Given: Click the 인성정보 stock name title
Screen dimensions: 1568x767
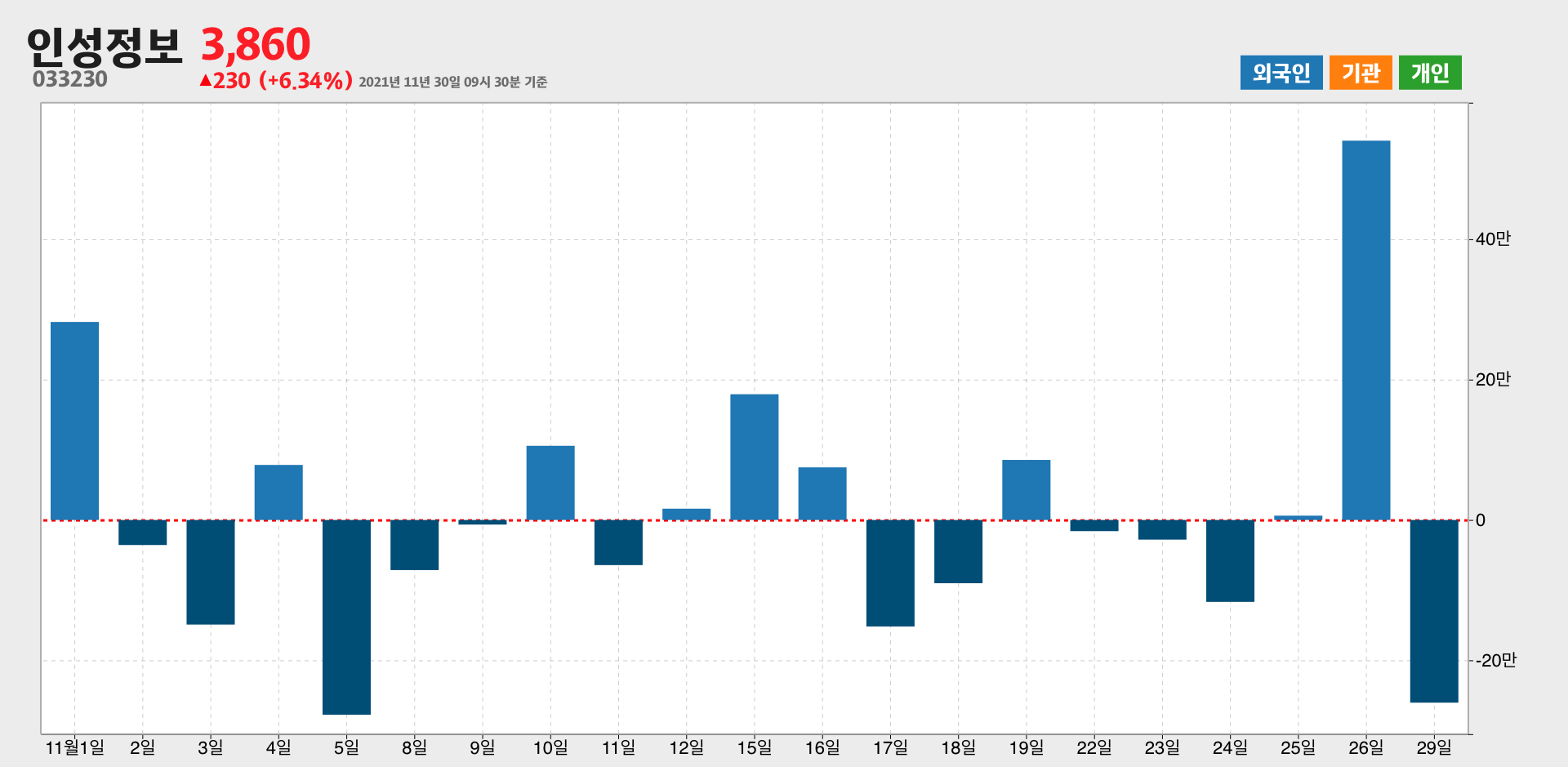Looking at the screenshot, I should click(104, 46).
